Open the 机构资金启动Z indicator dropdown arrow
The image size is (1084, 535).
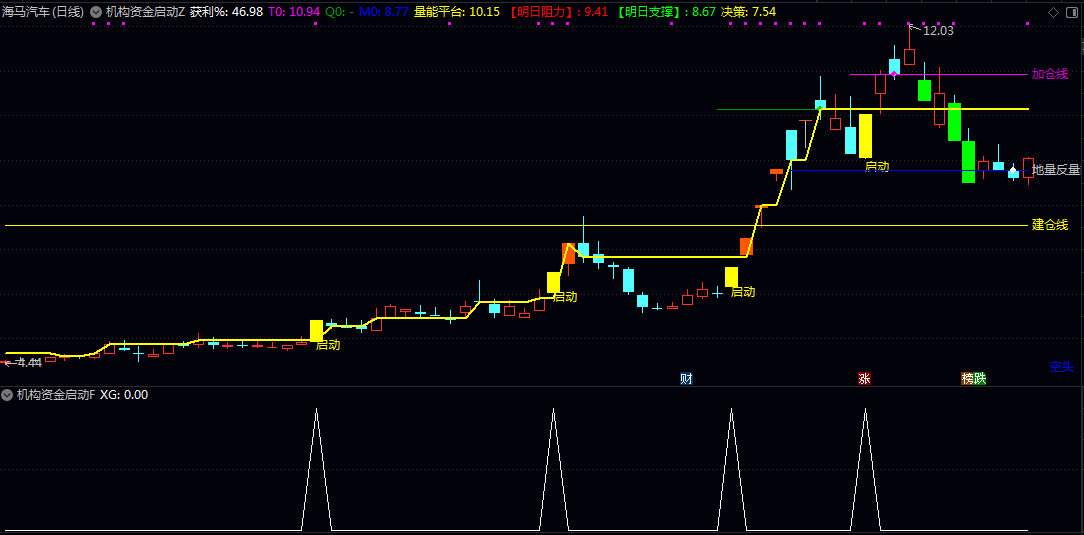pyautogui.click(x=95, y=12)
